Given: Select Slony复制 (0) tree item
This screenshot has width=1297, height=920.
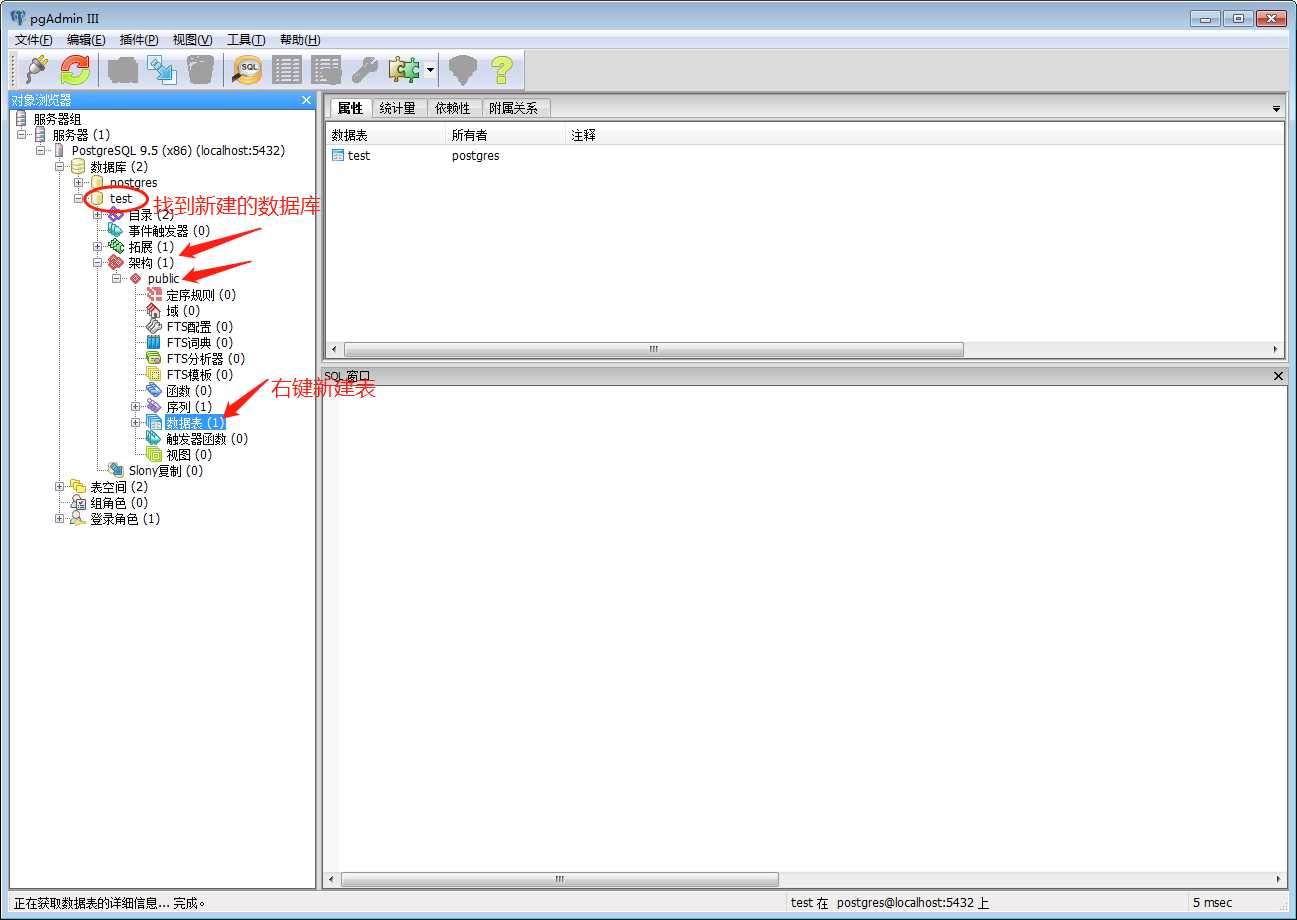Looking at the screenshot, I should (166, 471).
